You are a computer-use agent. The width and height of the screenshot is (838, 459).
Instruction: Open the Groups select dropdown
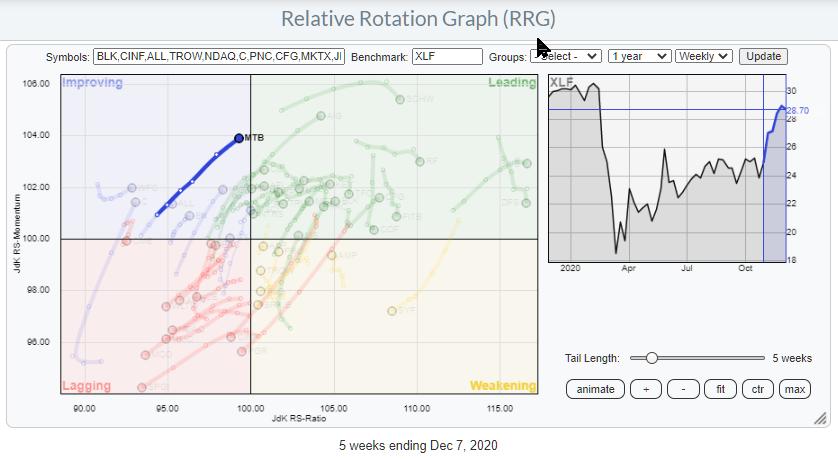click(566, 57)
